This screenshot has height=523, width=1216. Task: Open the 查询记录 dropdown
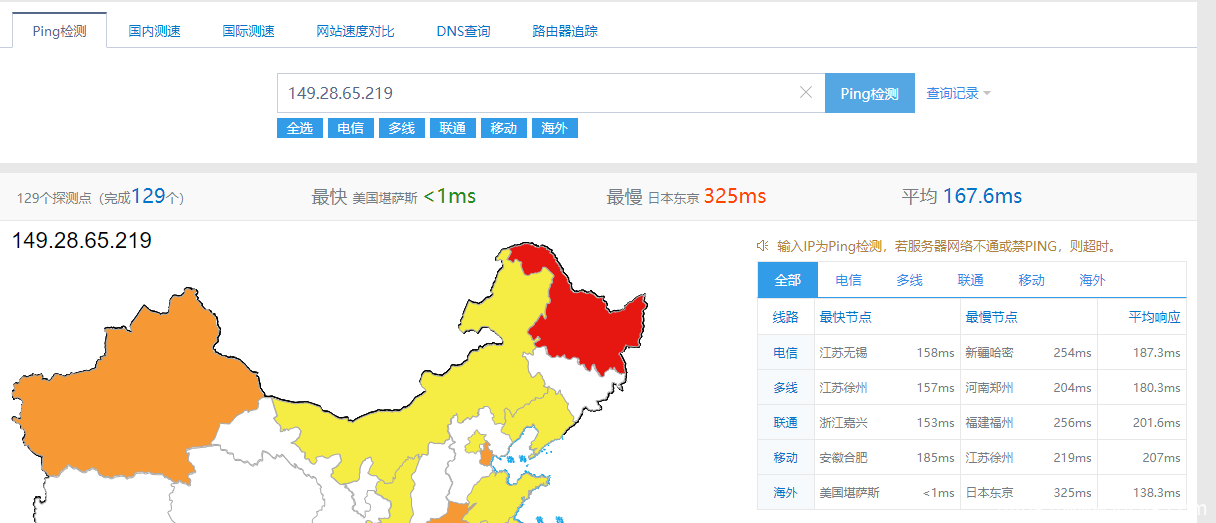[958, 93]
